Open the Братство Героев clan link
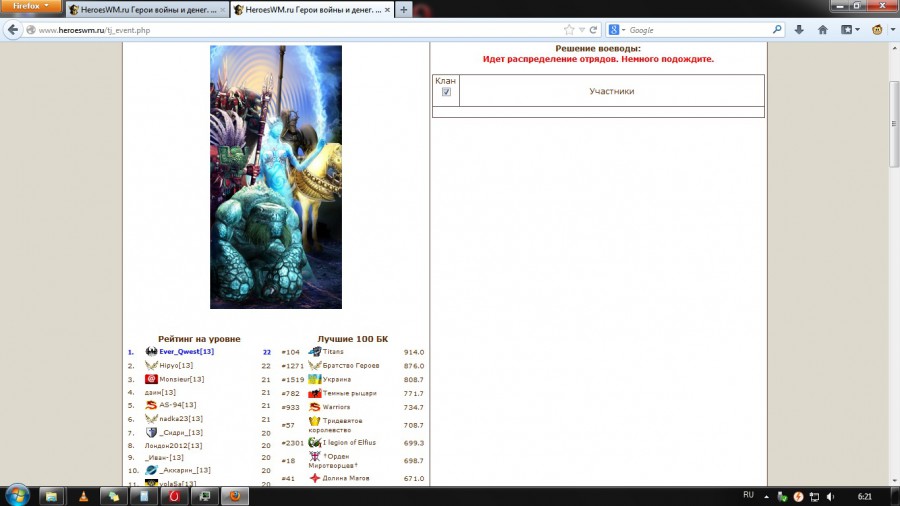900x506 pixels. [x=351, y=365]
